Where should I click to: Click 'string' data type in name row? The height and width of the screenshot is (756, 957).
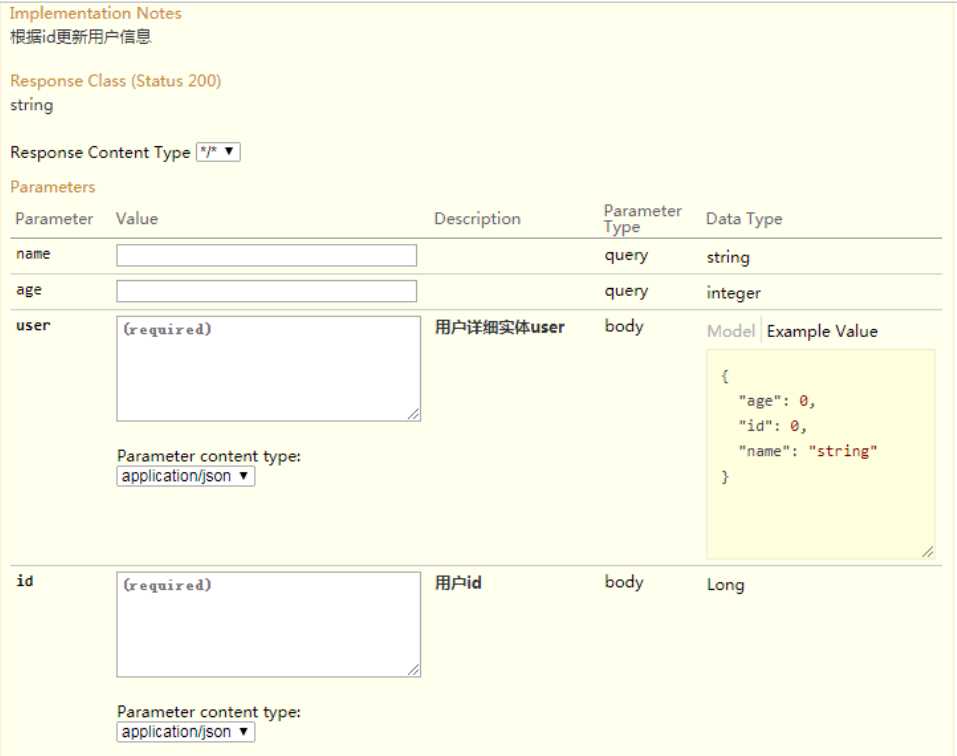(728, 257)
